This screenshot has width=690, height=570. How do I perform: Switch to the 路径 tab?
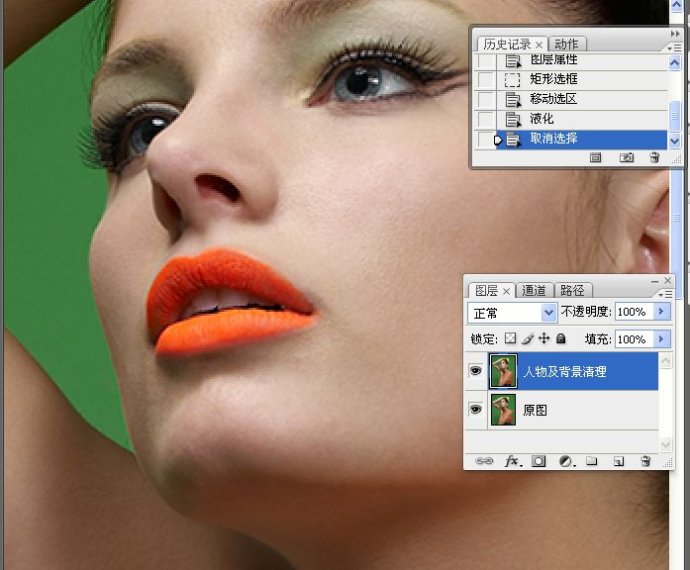click(573, 291)
